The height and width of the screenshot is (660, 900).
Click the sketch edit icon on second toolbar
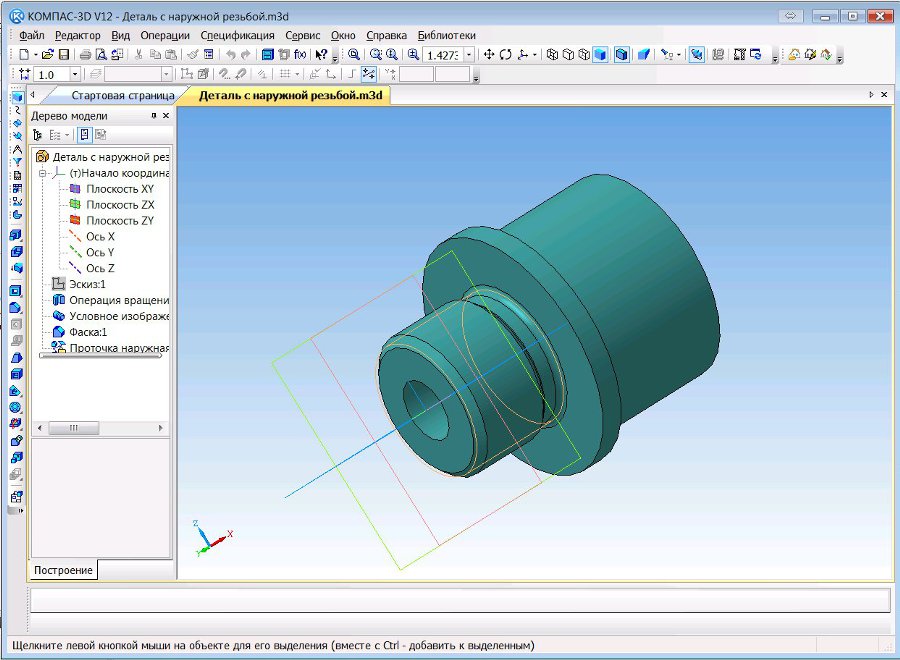187,74
